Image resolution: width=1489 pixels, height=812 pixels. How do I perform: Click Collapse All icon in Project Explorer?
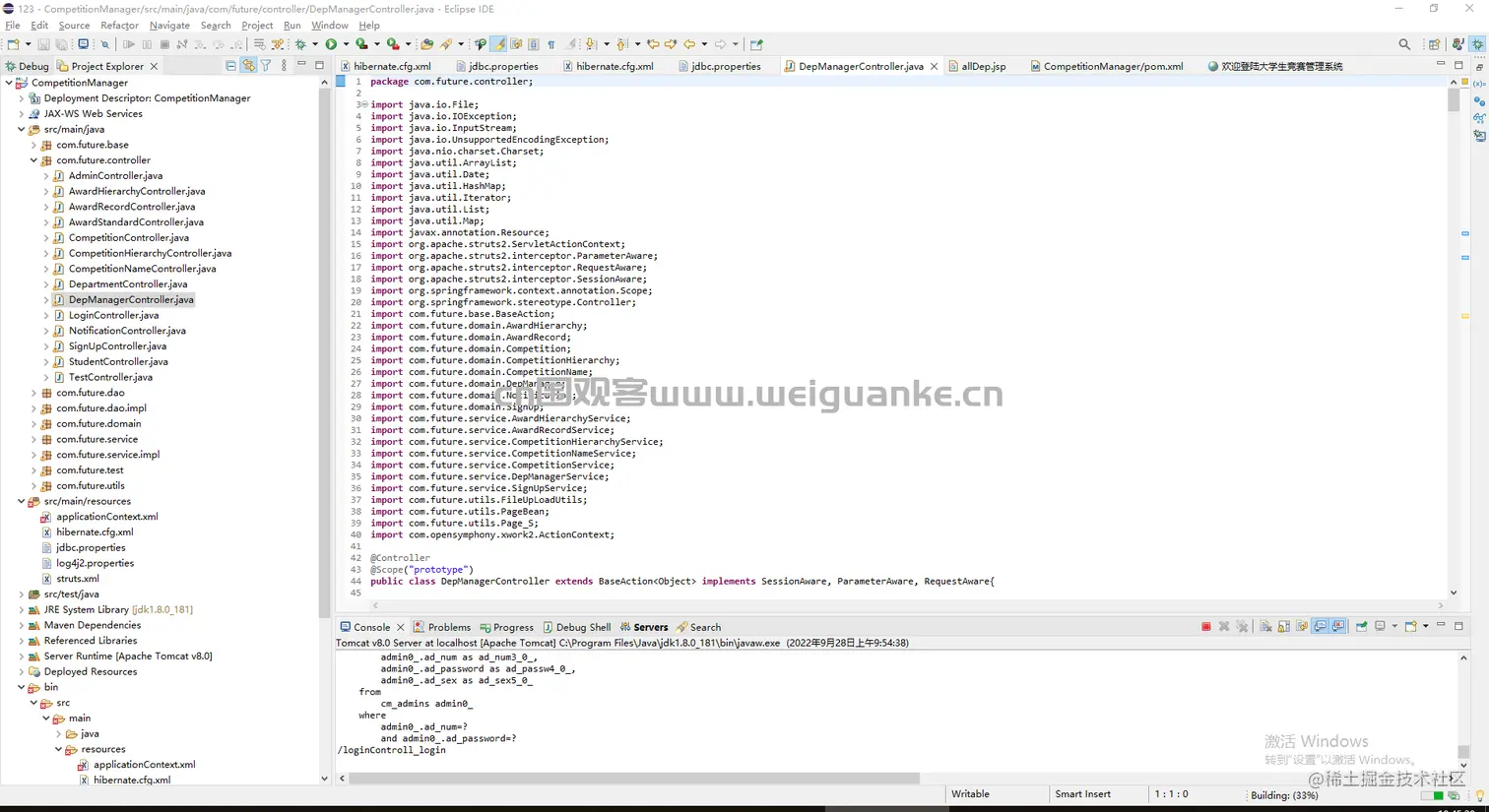(x=230, y=66)
